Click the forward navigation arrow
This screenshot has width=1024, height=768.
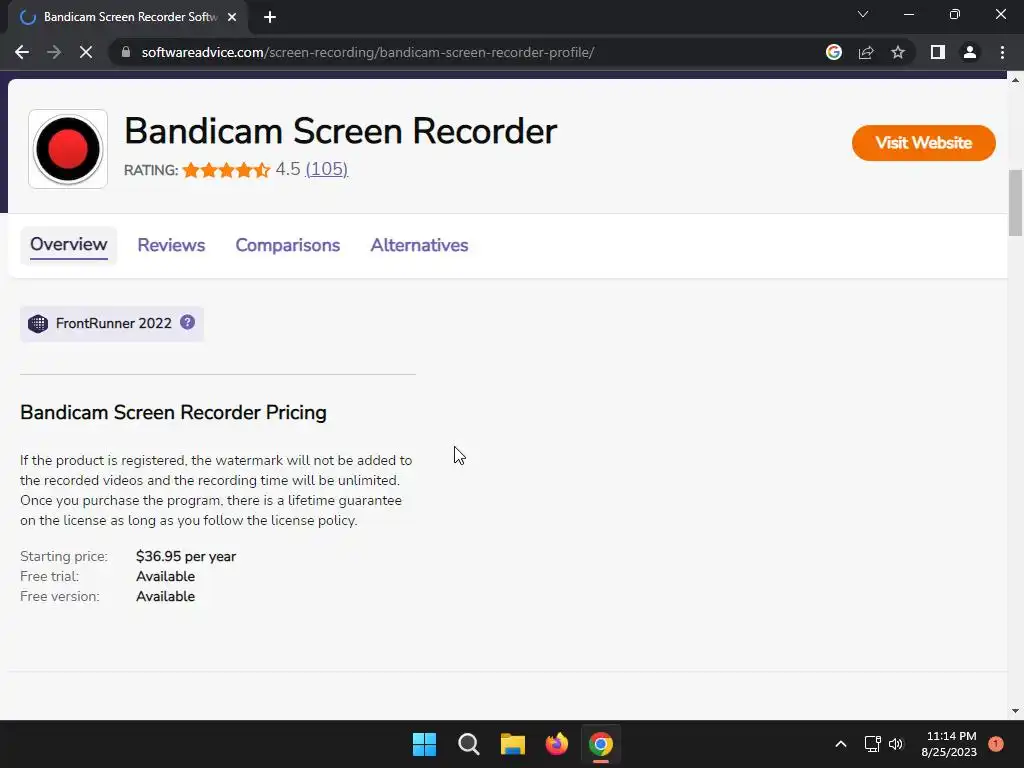tap(54, 52)
